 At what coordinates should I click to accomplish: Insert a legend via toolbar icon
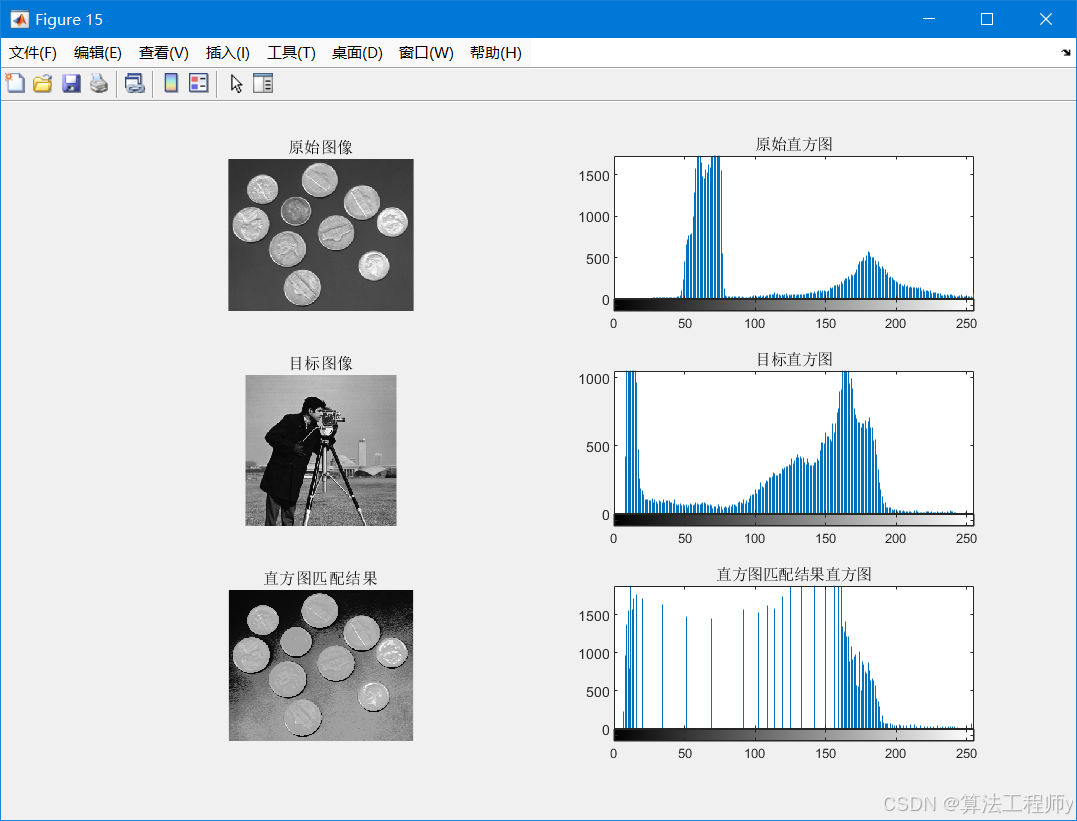[199, 83]
